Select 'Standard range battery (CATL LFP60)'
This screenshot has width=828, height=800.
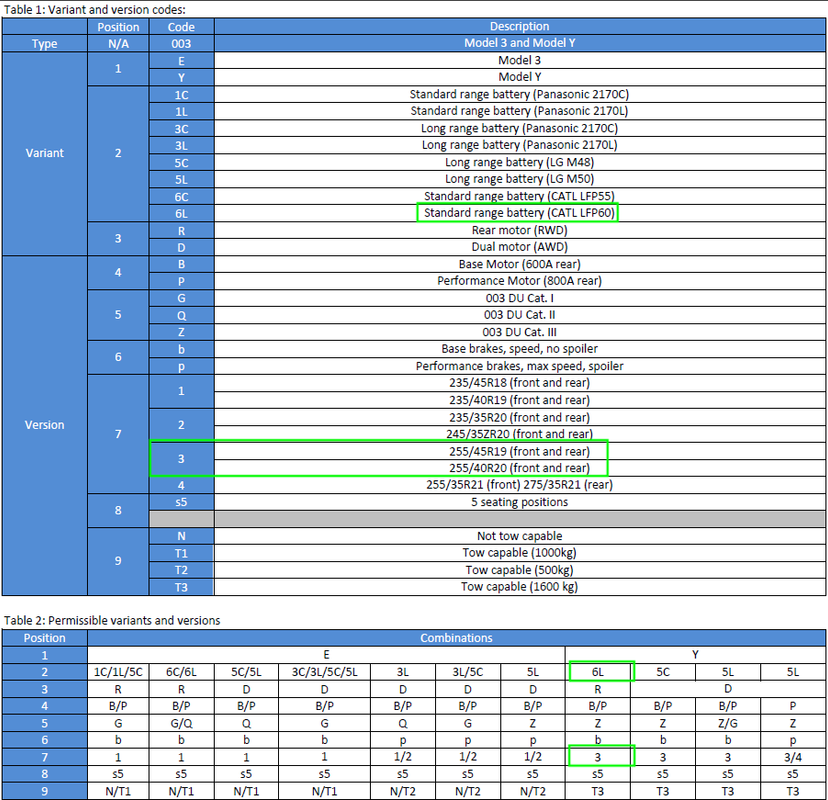pyautogui.click(x=520, y=213)
